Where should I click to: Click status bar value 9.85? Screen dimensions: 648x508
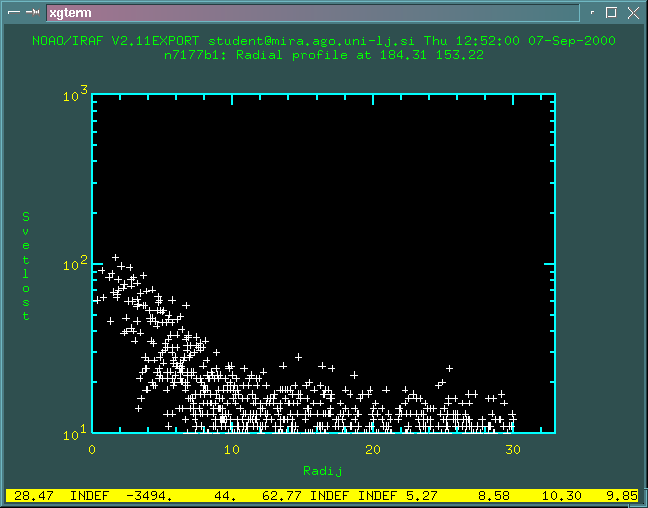point(622,495)
